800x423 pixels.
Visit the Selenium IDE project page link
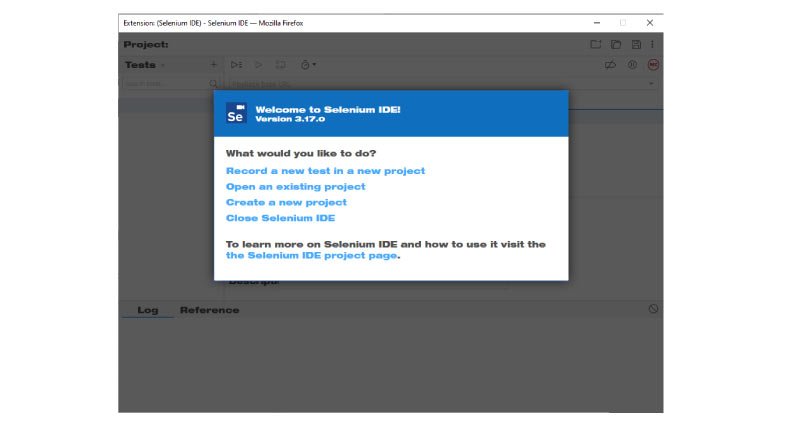(311, 256)
